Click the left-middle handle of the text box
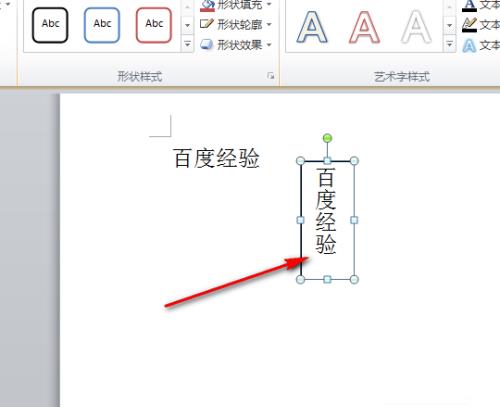Viewport: 500px width, 407px height. click(x=300, y=220)
